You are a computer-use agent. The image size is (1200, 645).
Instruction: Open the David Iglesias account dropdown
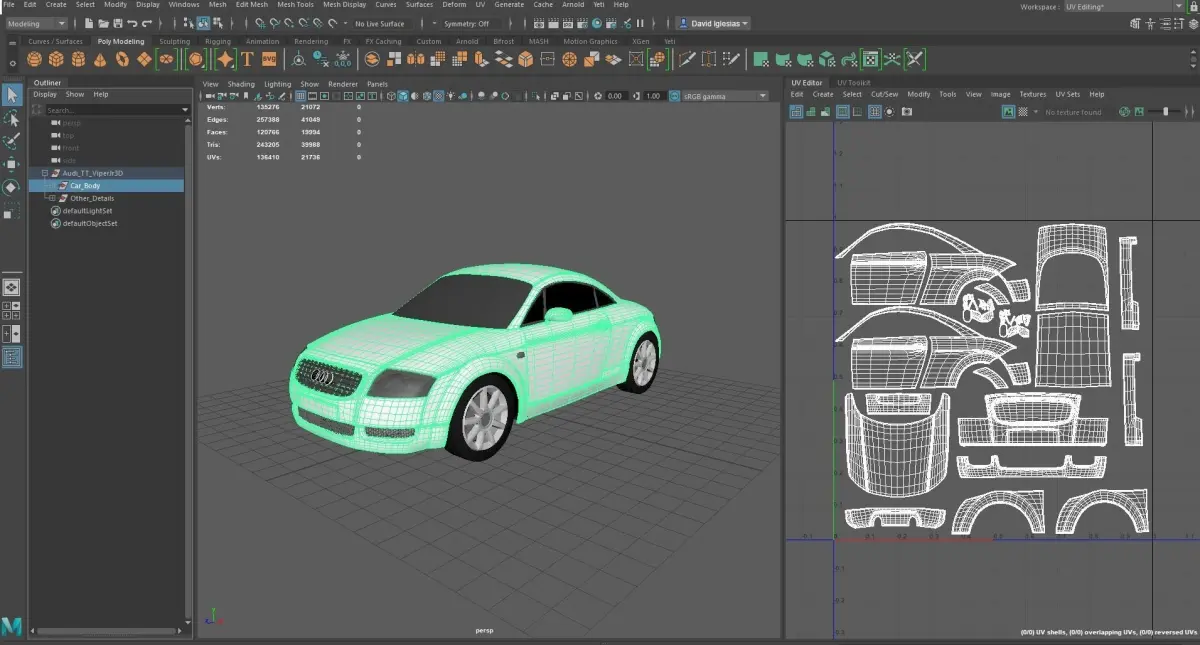pyautogui.click(x=713, y=23)
